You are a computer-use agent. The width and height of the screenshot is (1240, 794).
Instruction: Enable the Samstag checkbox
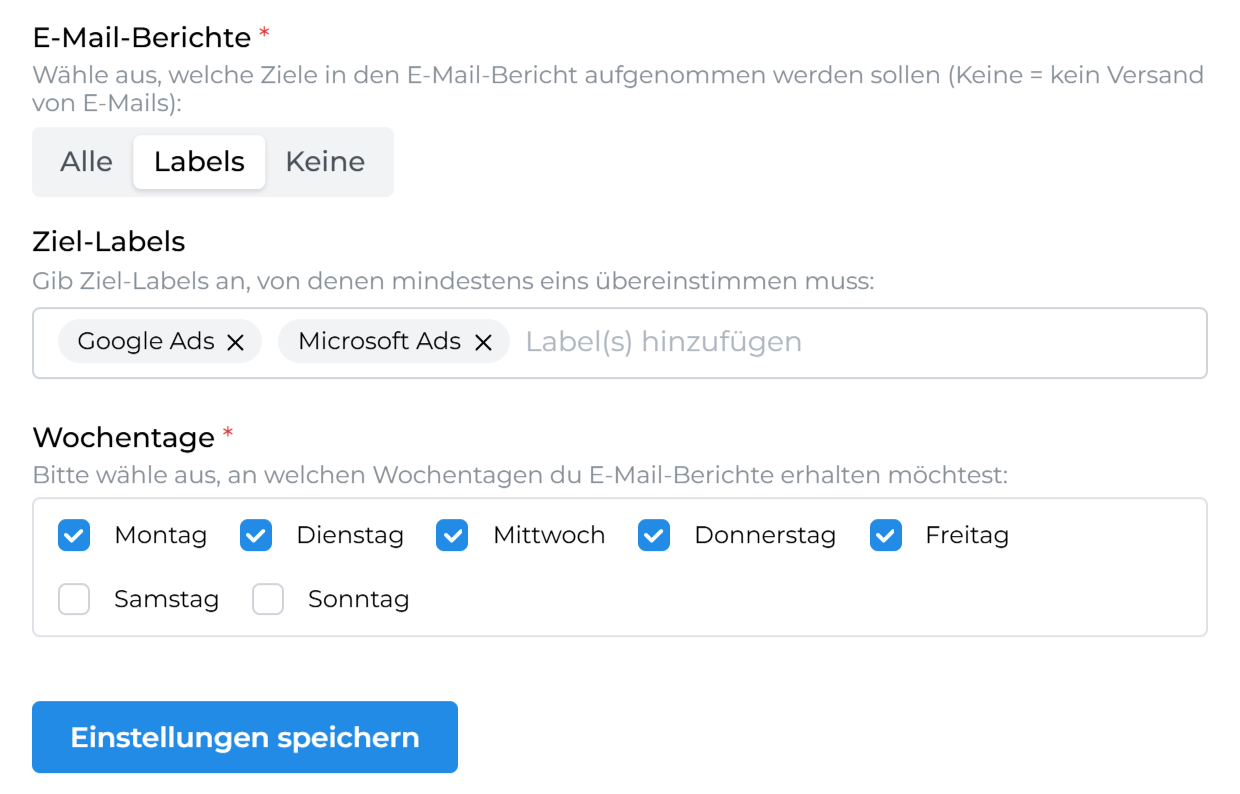point(74,600)
